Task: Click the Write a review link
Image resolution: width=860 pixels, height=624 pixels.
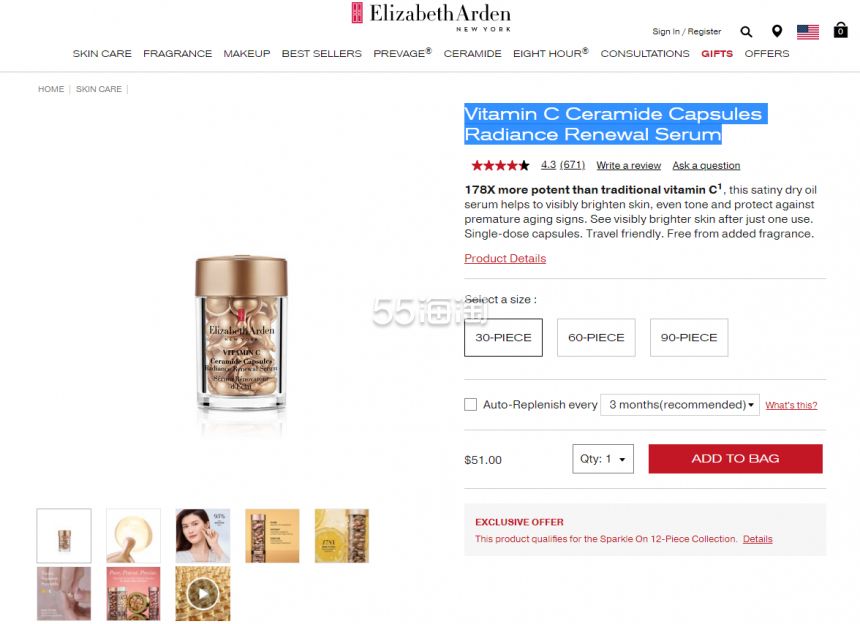Action: [629, 165]
